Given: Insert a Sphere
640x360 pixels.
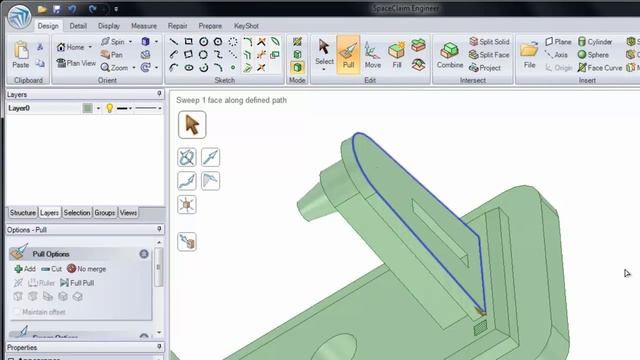Looking at the screenshot, I should click(x=593, y=55).
